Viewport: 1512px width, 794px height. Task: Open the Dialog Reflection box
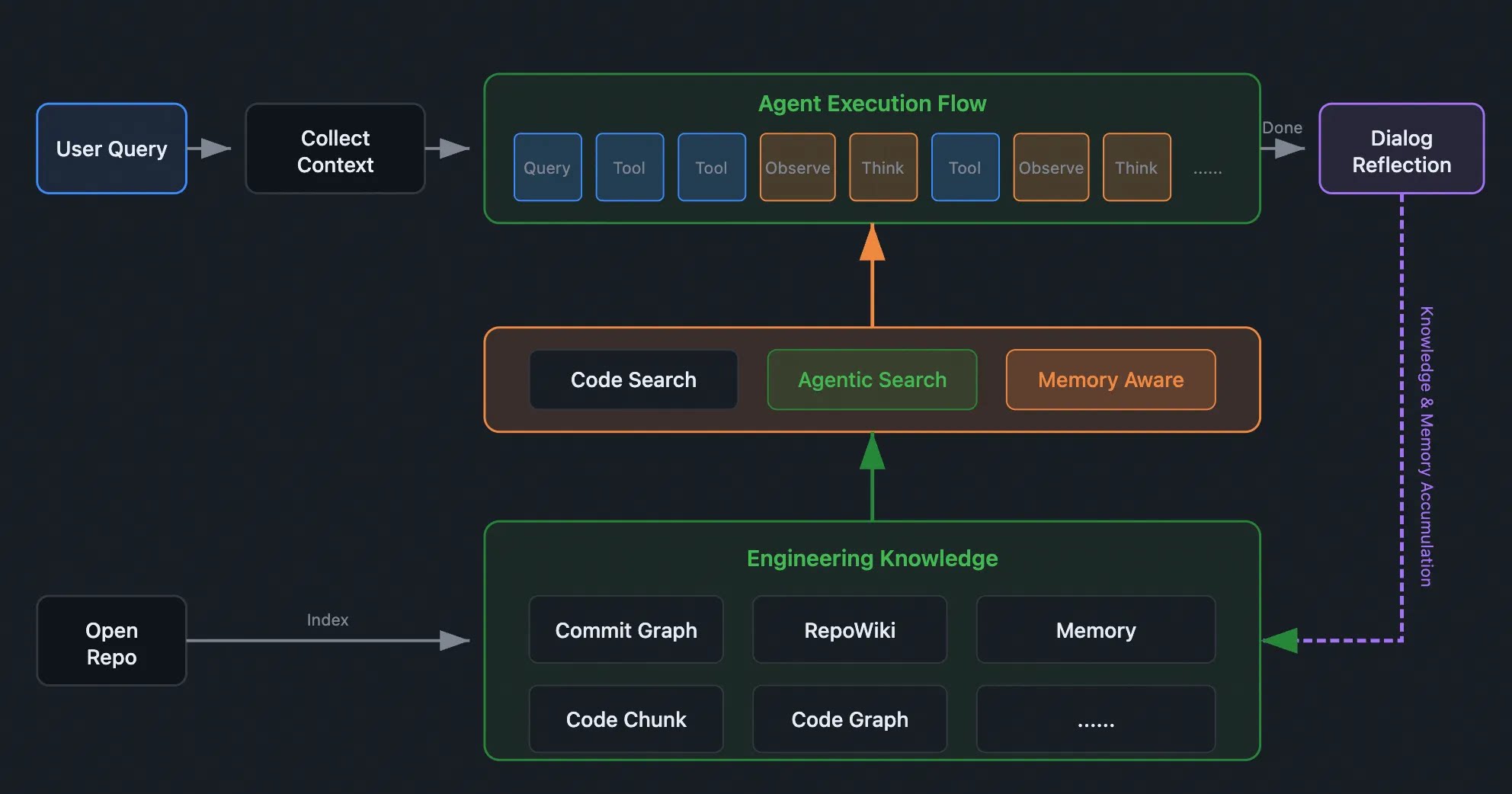click(1401, 149)
